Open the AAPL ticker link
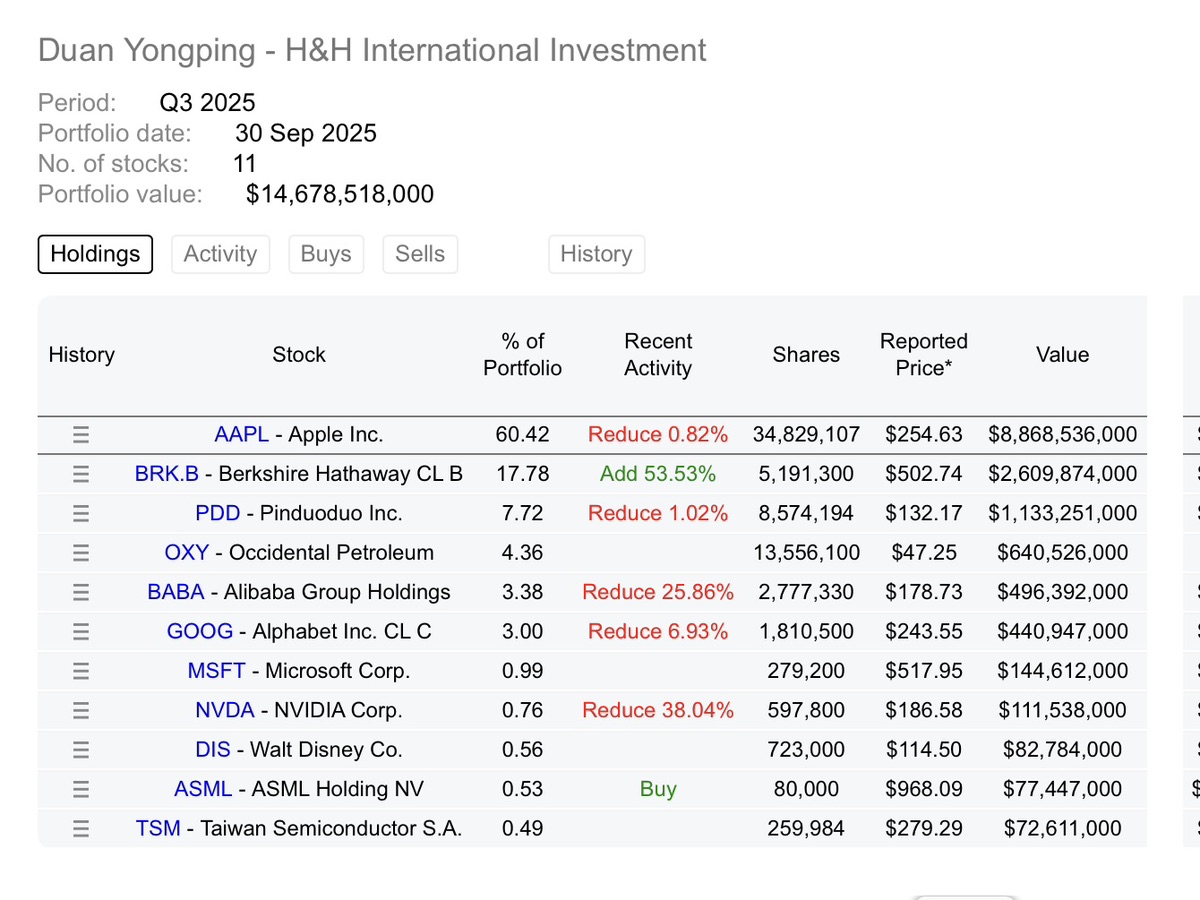This screenshot has width=1200, height=900. (241, 435)
